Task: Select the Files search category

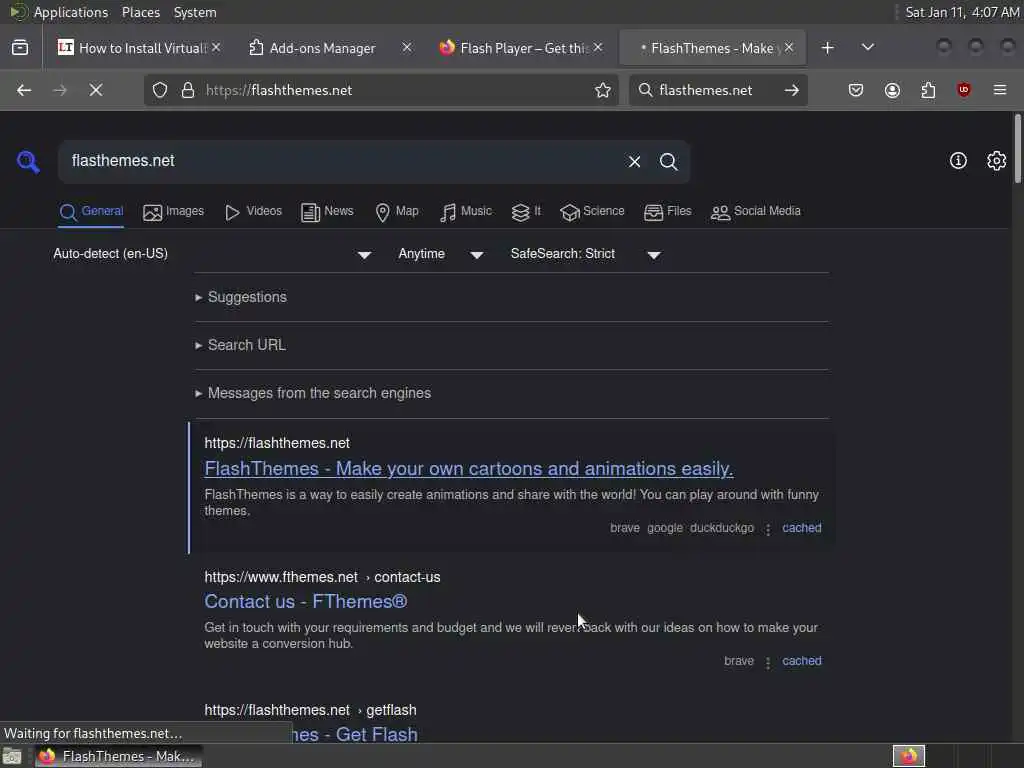Action: 667,212
